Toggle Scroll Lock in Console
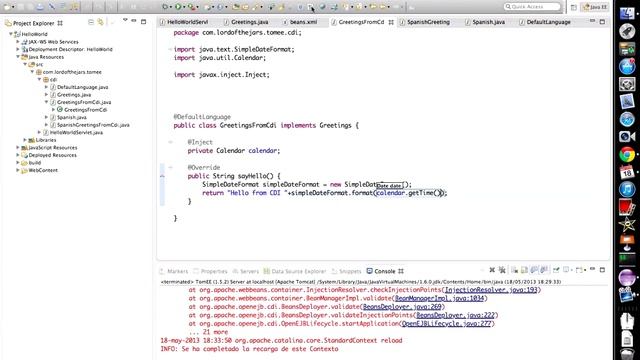Screen dimensions: 640x360 [x=524, y=270]
